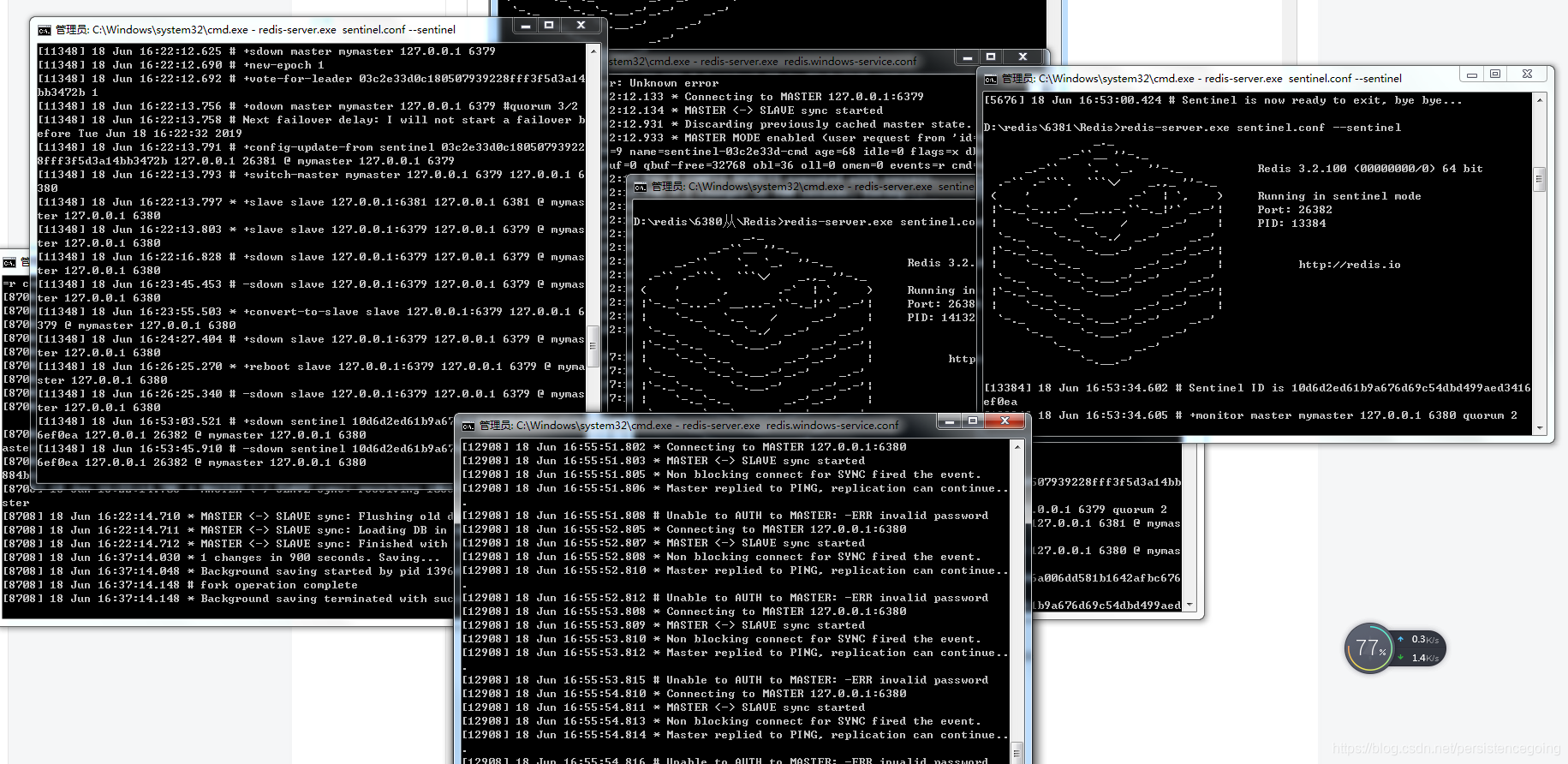This screenshot has height=764, width=1568.
Task: Click the front window's redis.windows-service.conf title bar
Action: [x=689, y=426]
